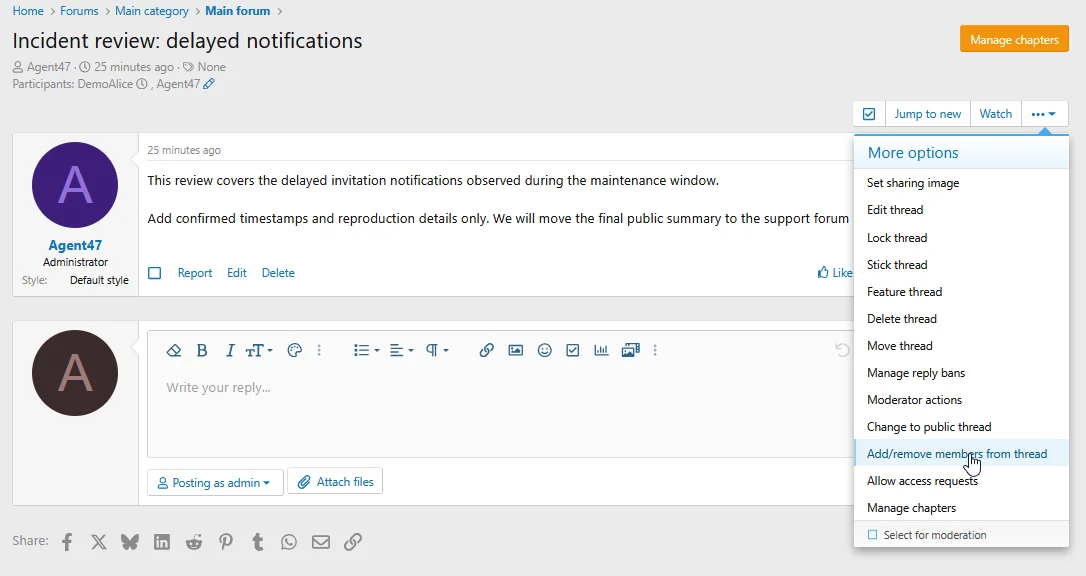Open the font size dropdown in the editor
Viewport: 1086px width, 576px height.
[259, 350]
